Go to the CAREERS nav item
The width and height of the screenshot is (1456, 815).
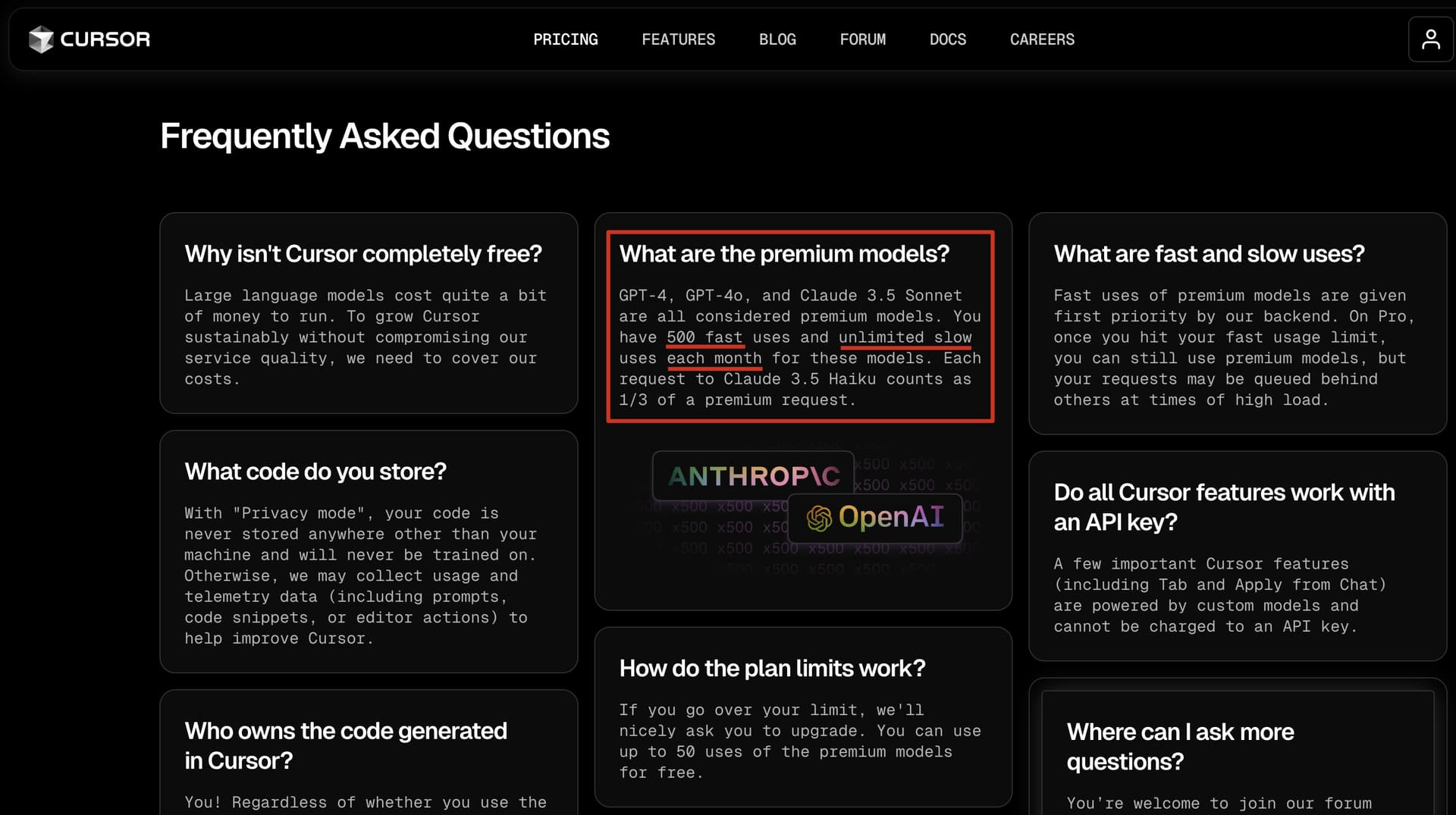[1042, 39]
